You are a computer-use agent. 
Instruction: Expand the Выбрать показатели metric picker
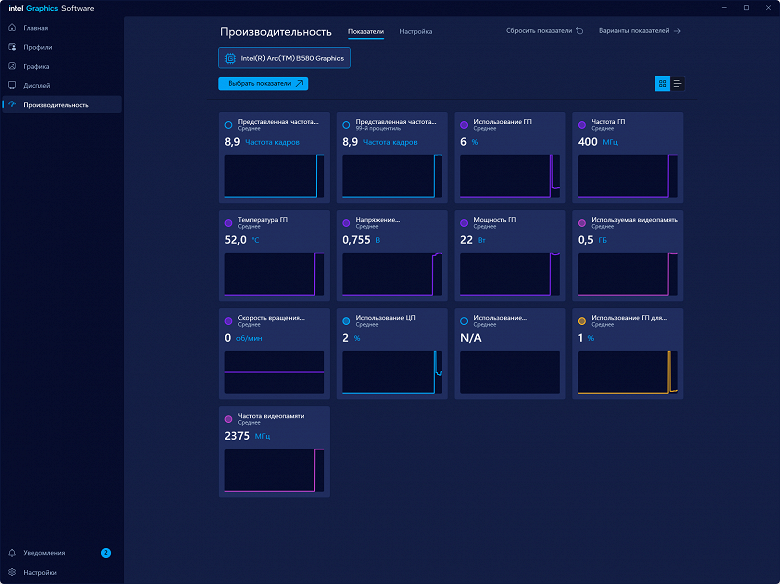tap(263, 84)
